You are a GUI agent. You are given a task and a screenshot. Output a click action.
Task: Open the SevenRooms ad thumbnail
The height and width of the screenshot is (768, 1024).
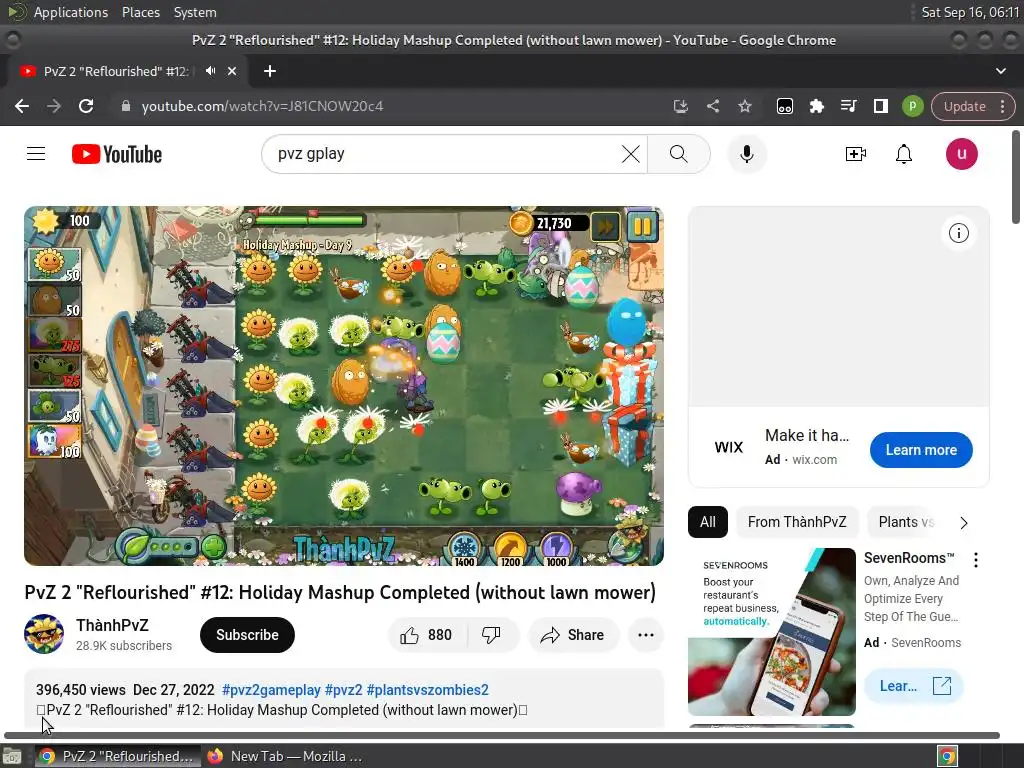[x=771, y=632]
